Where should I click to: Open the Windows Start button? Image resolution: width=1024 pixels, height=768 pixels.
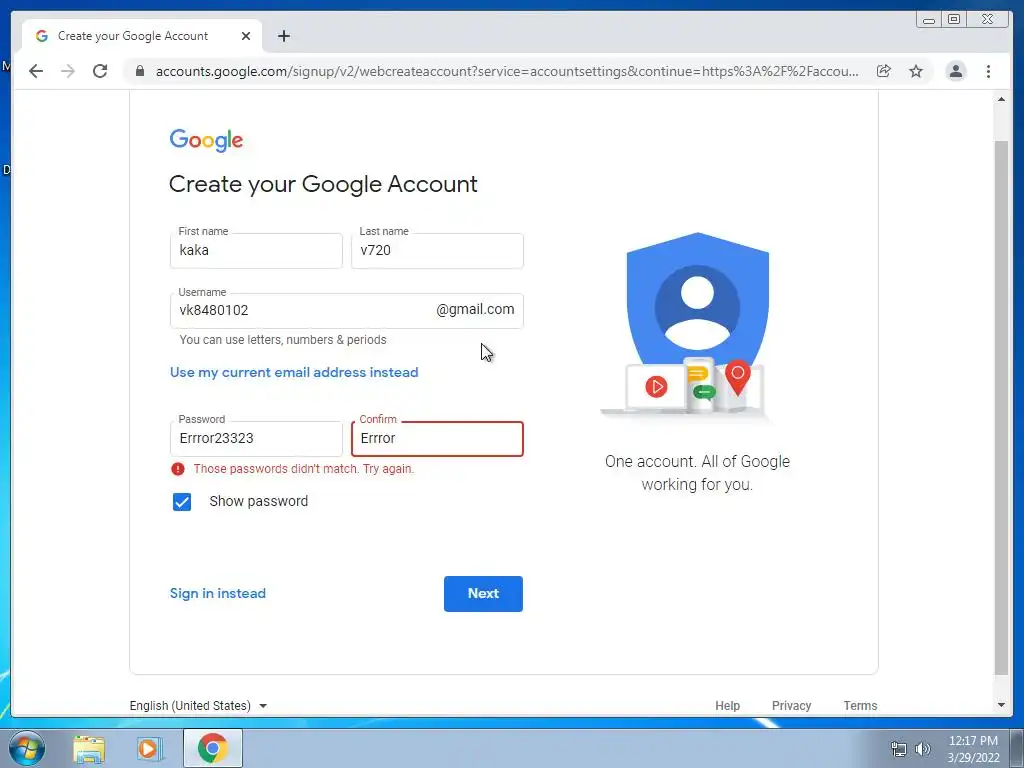[x=27, y=748]
